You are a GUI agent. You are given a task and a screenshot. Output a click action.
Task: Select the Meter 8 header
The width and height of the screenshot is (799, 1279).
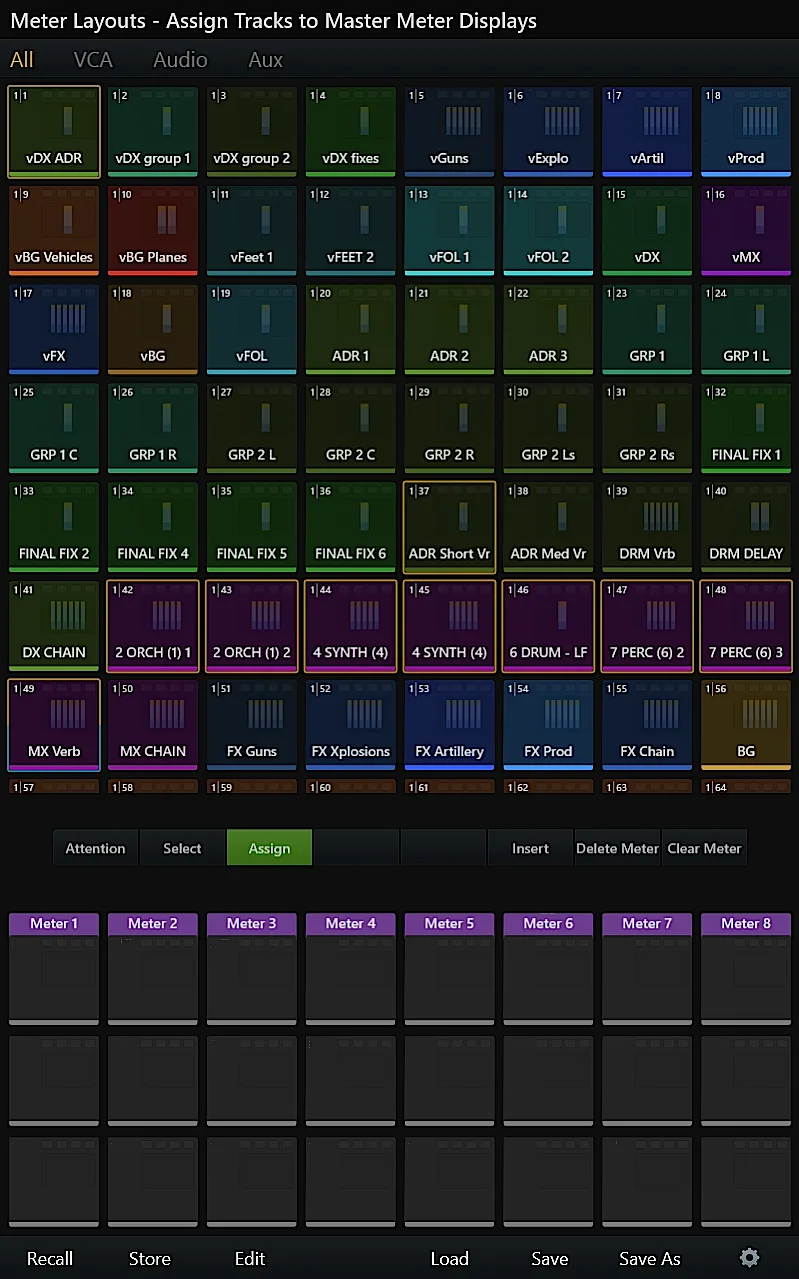click(746, 923)
